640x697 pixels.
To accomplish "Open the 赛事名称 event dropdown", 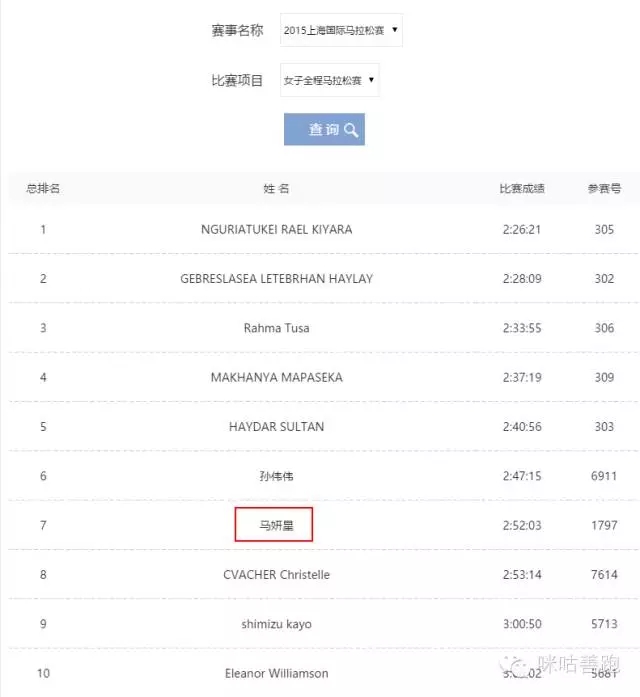I will 341,30.
